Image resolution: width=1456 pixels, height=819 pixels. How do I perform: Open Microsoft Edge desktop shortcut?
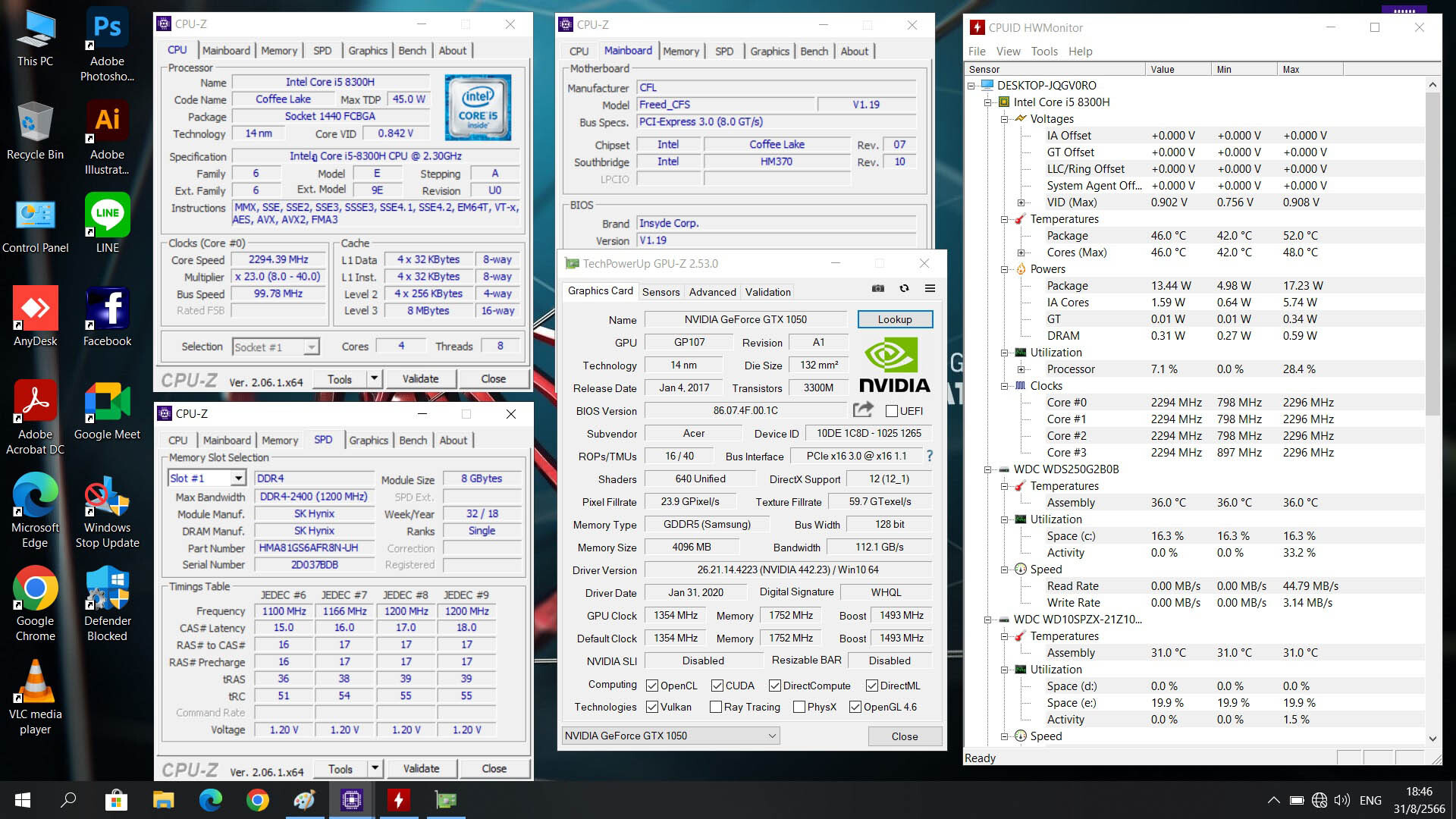36,511
